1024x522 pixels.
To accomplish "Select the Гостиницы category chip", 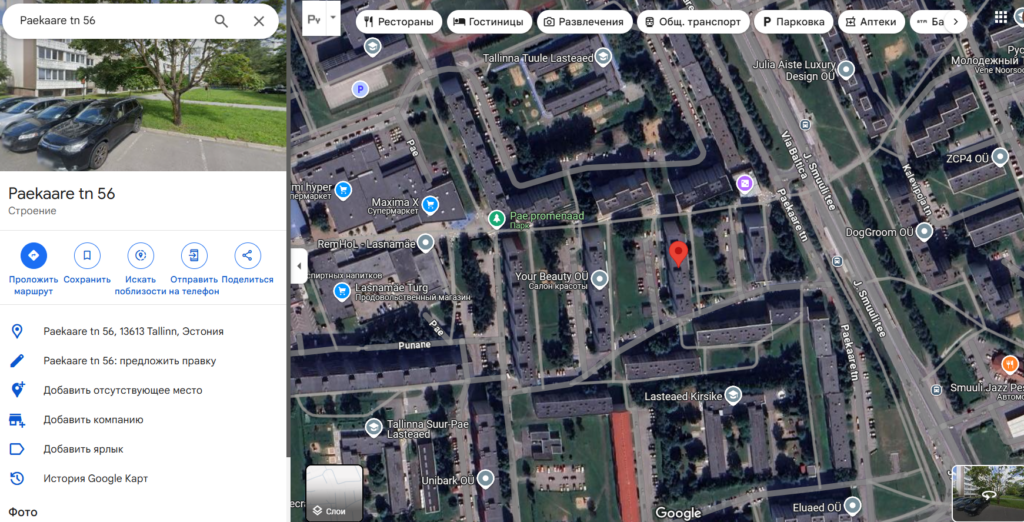I will [x=488, y=22].
